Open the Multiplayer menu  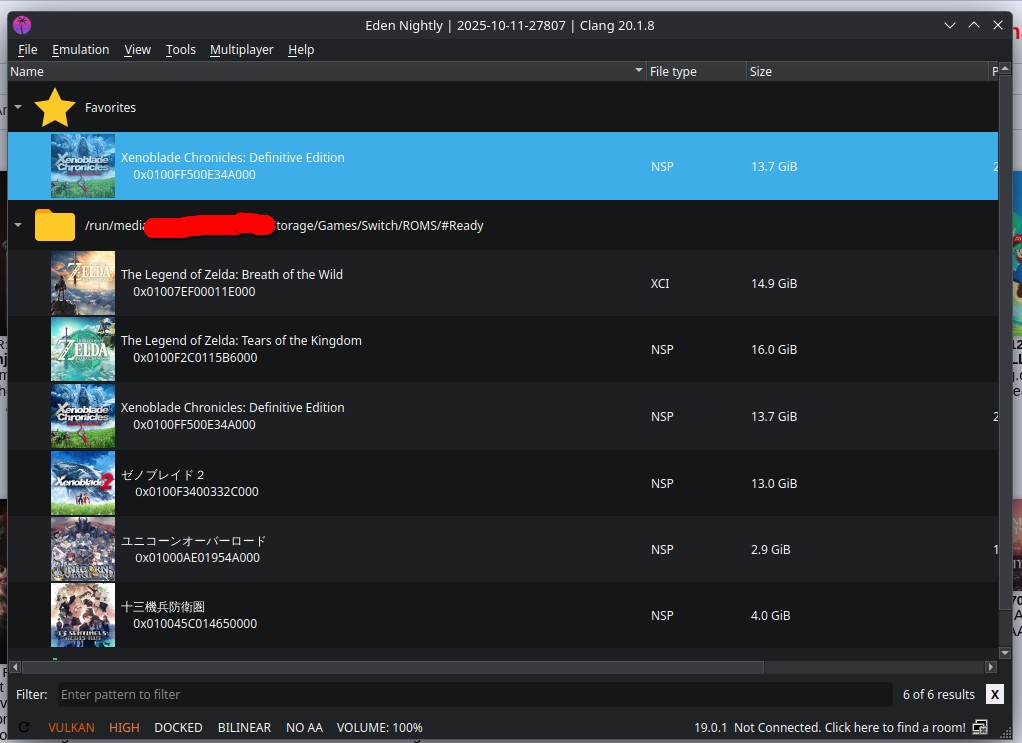click(241, 50)
